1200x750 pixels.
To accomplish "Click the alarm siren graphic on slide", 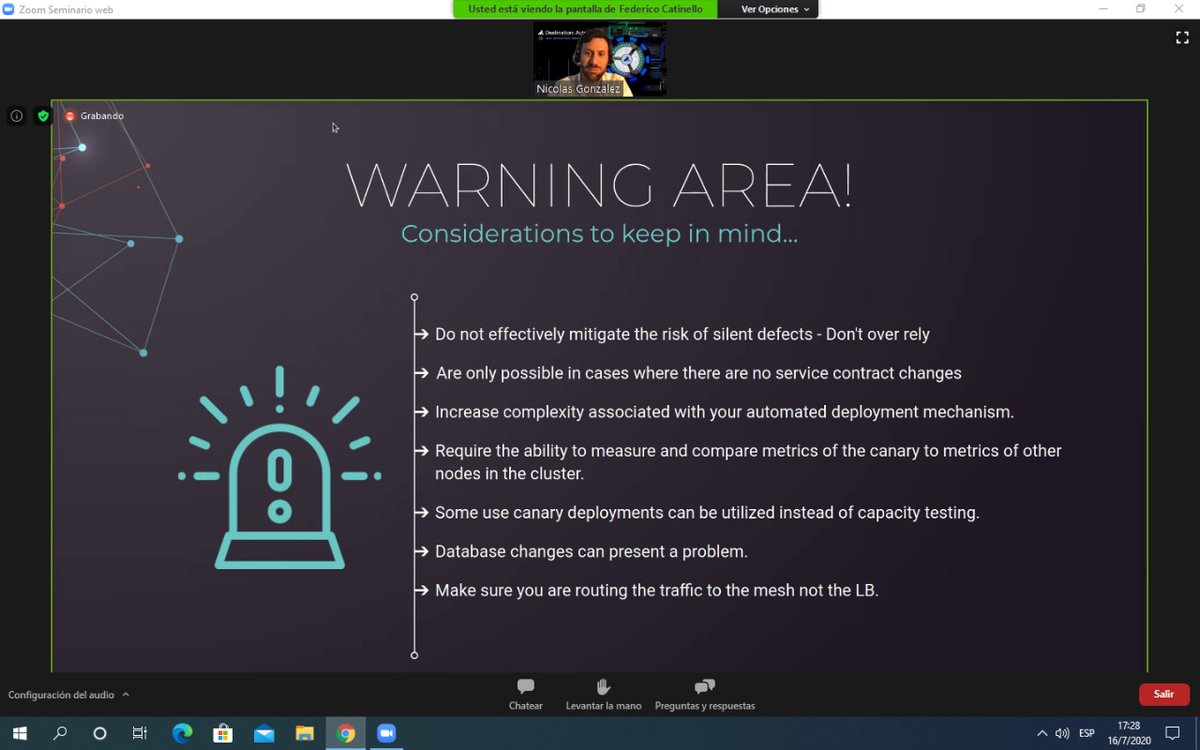I will pyautogui.click(x=280, y=468).
